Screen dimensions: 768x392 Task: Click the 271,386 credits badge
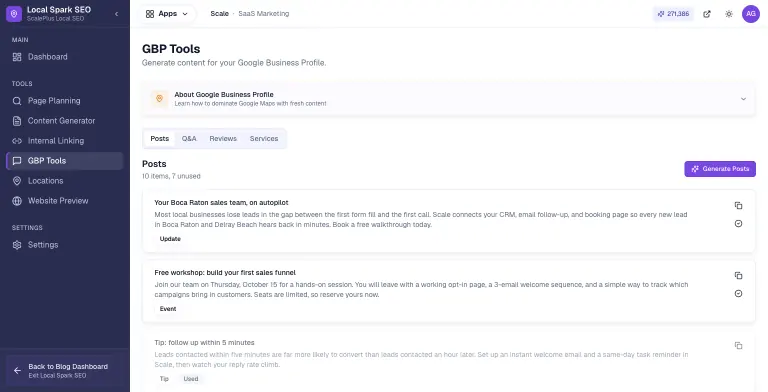673,14
